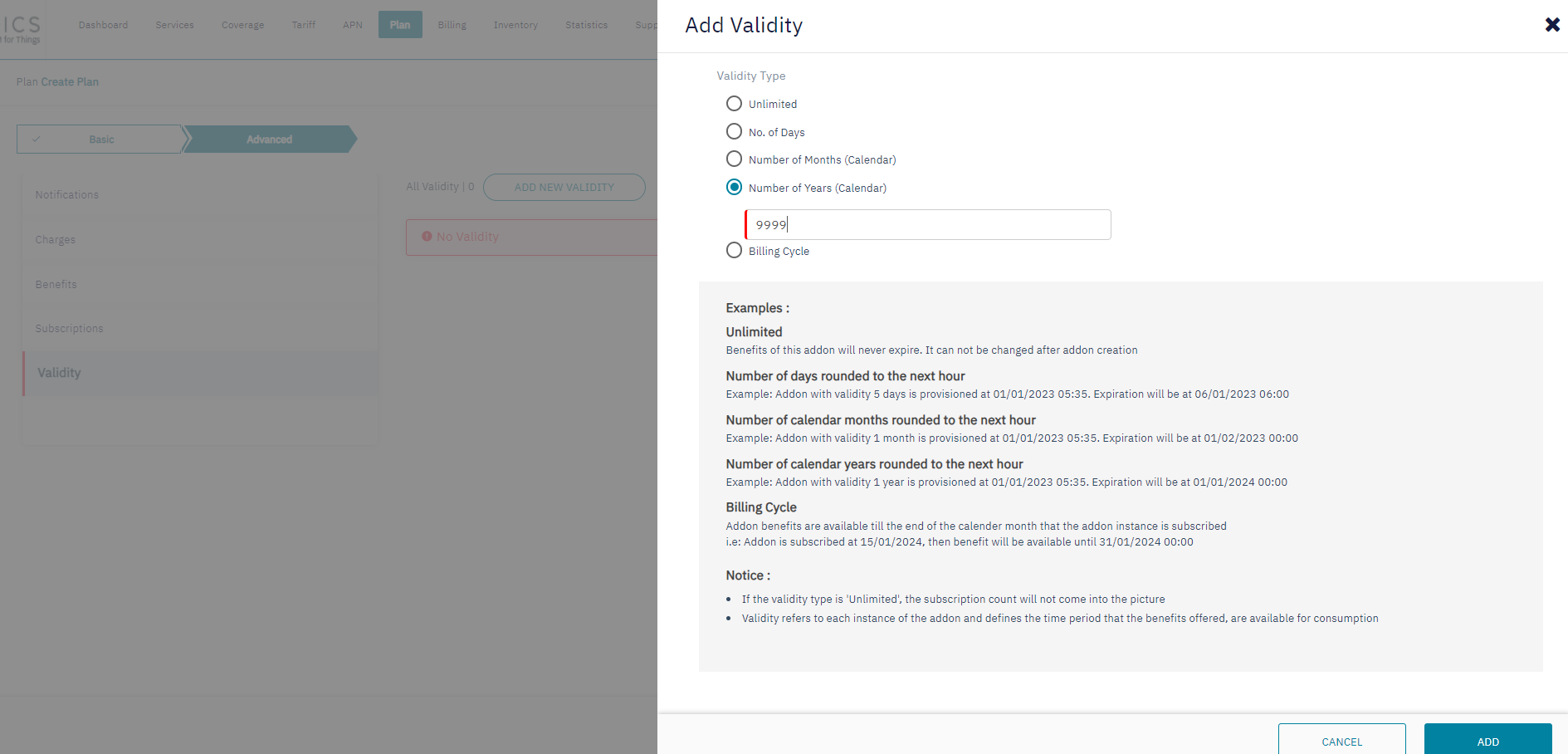Click the Basic step checkmark icon
The width and height of the screenshot is (1568, 754).
(37, 140)
